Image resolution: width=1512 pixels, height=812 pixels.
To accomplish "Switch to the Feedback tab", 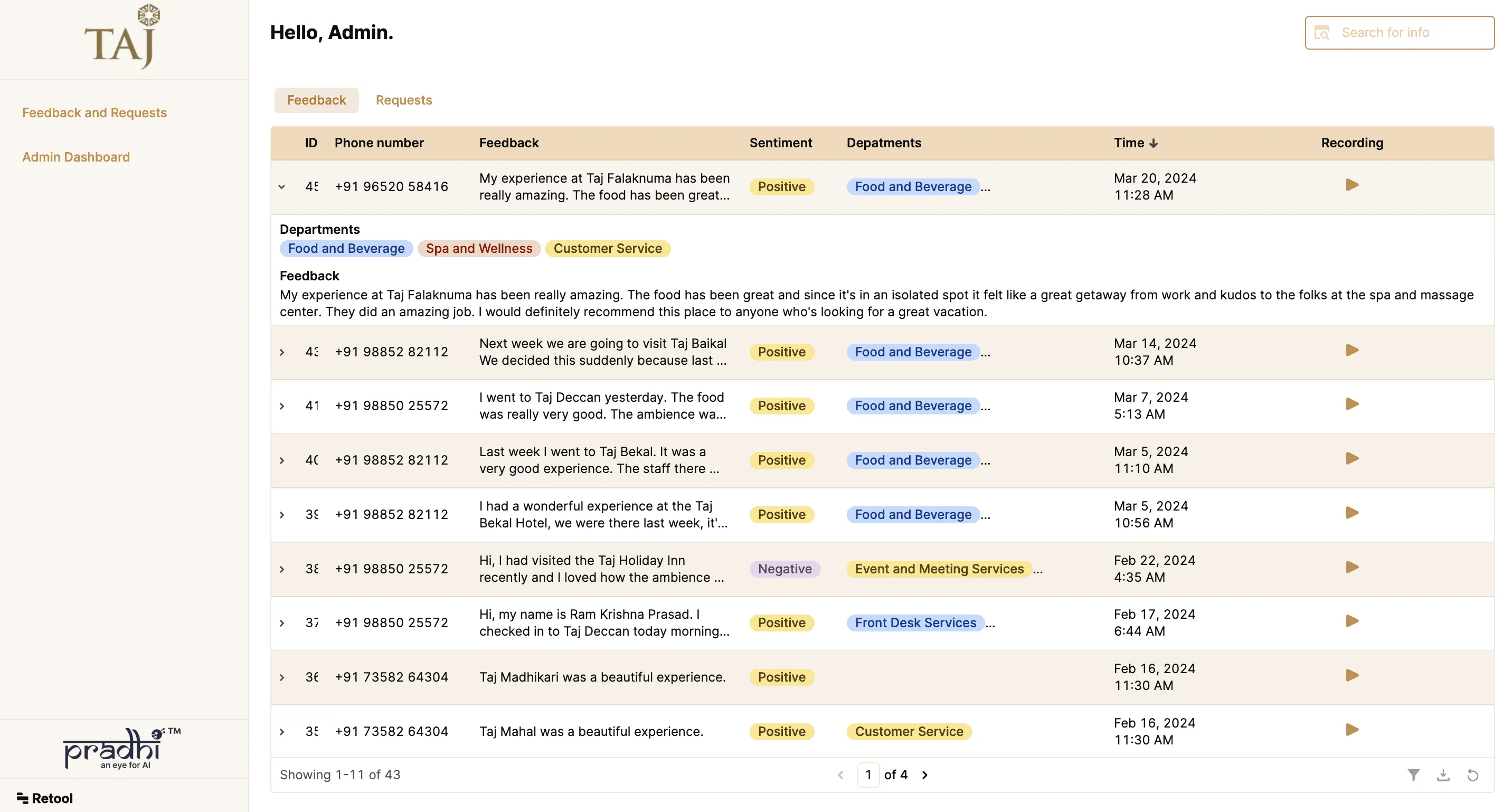I will tap(316, 100).
